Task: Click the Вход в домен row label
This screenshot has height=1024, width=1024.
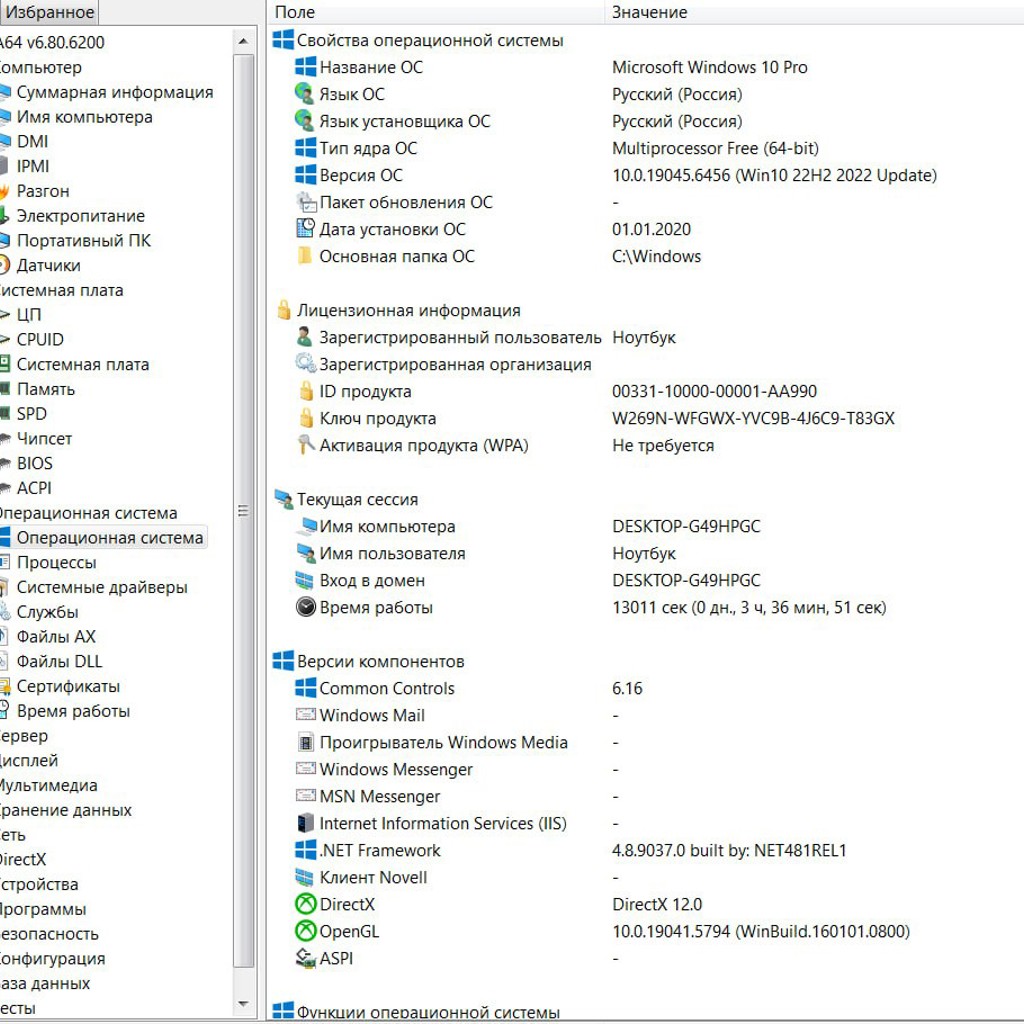Action: [x=372, y=581]
